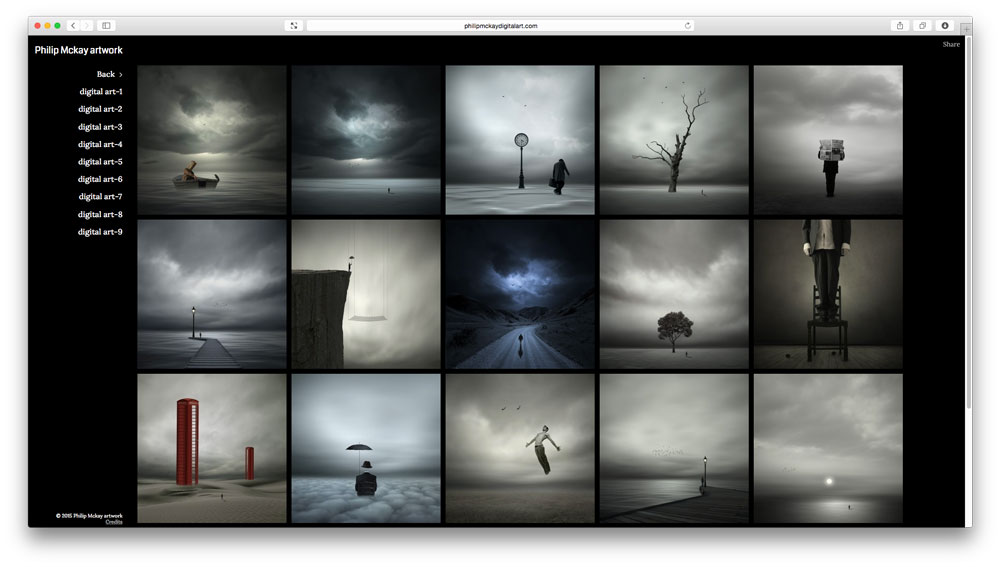
Task: Open the man reading newspaper artwork
Action: coord(828,140)
